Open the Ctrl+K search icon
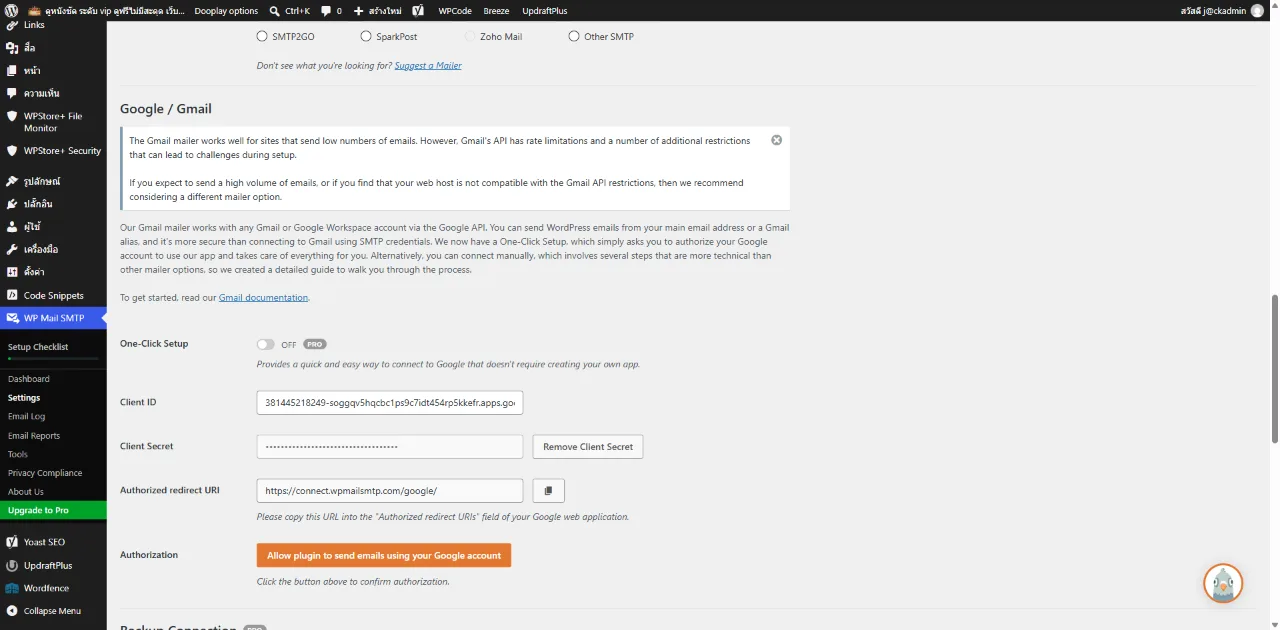 [x=275, y=11]
